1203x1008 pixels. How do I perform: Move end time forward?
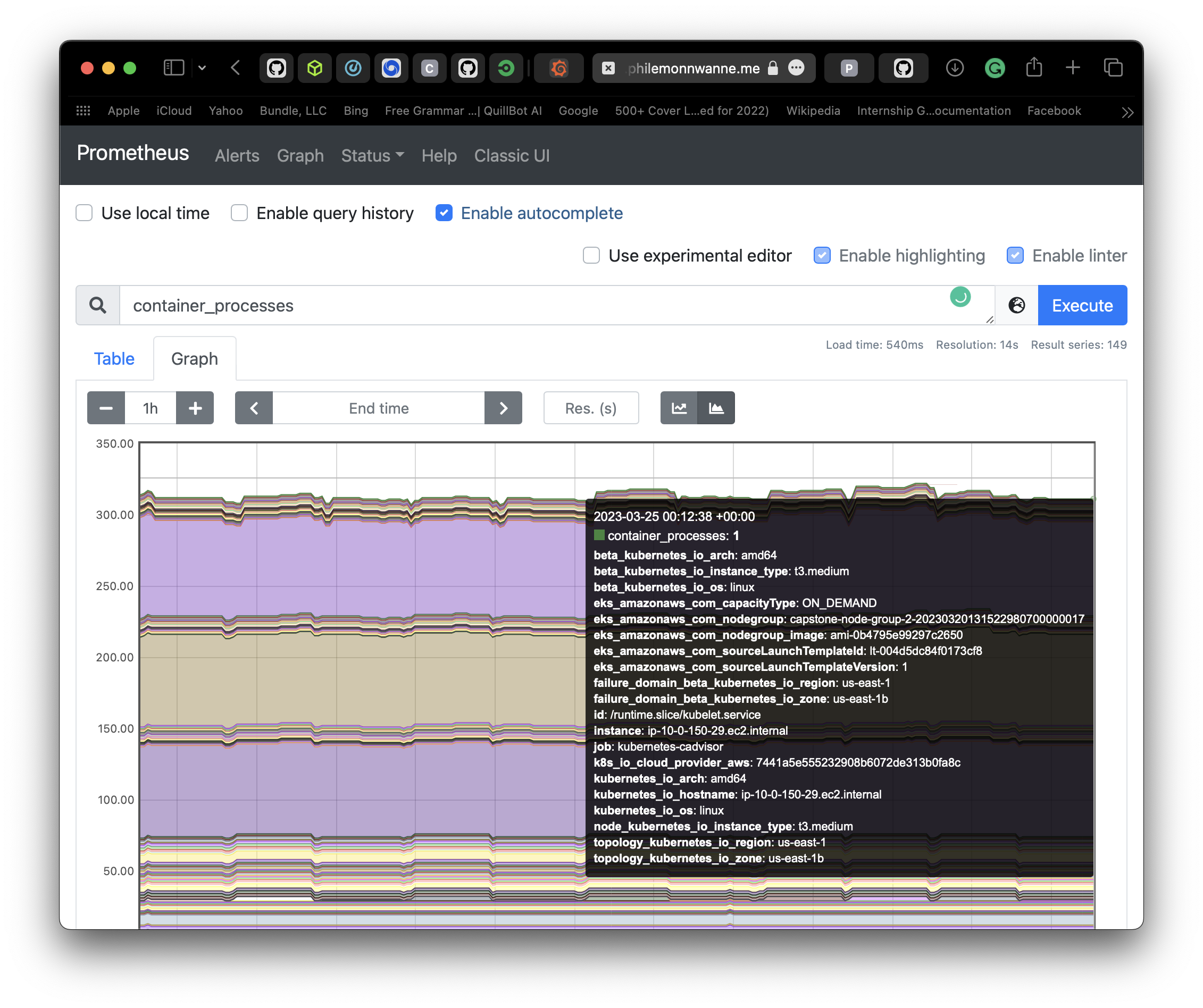click(504, 408)
